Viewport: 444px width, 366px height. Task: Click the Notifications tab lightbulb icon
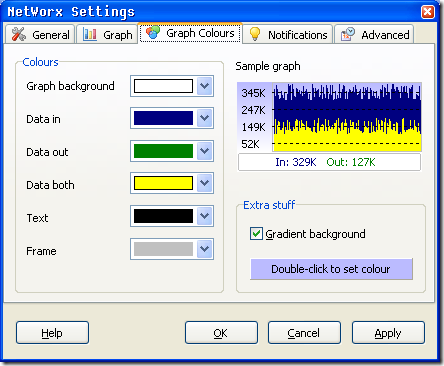[255, 34]
